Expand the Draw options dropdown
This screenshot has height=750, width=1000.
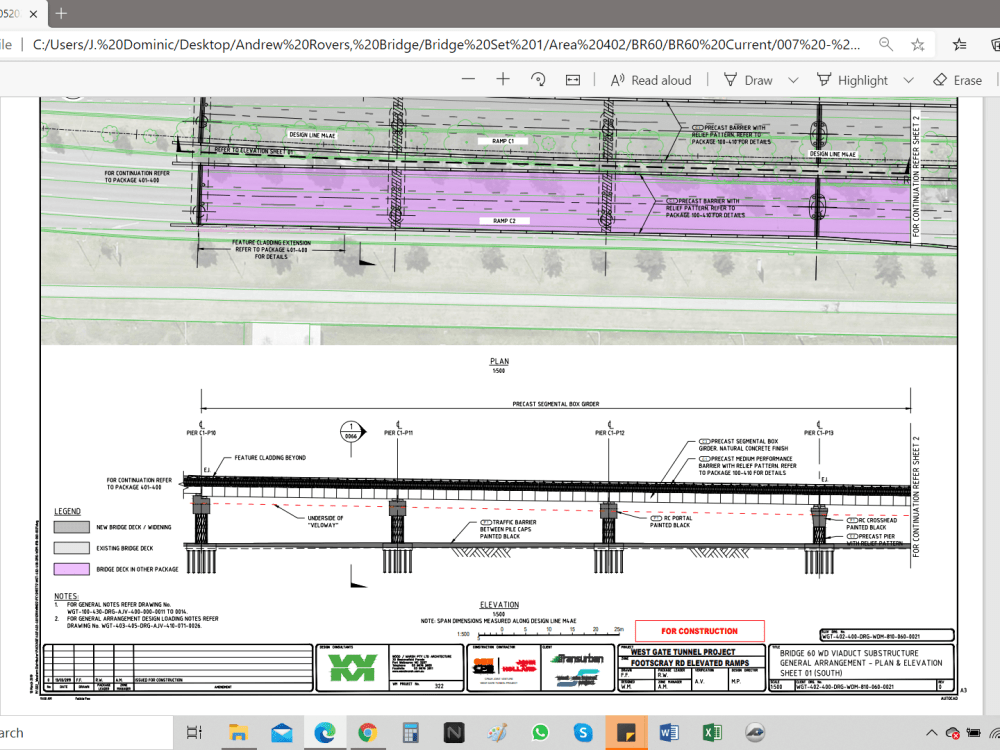[x=793, y=80]
